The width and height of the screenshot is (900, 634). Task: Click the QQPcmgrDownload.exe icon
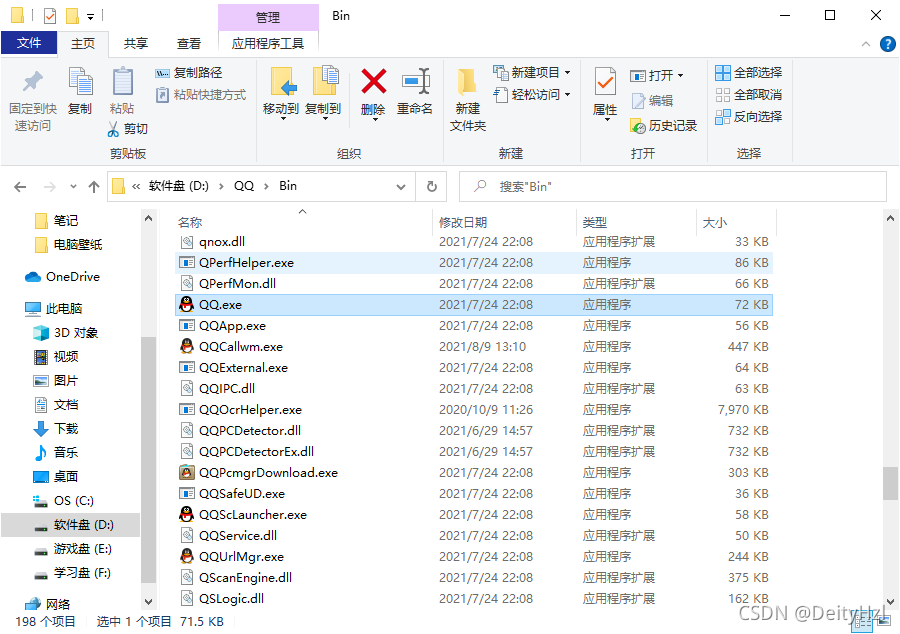click(187, 472)
